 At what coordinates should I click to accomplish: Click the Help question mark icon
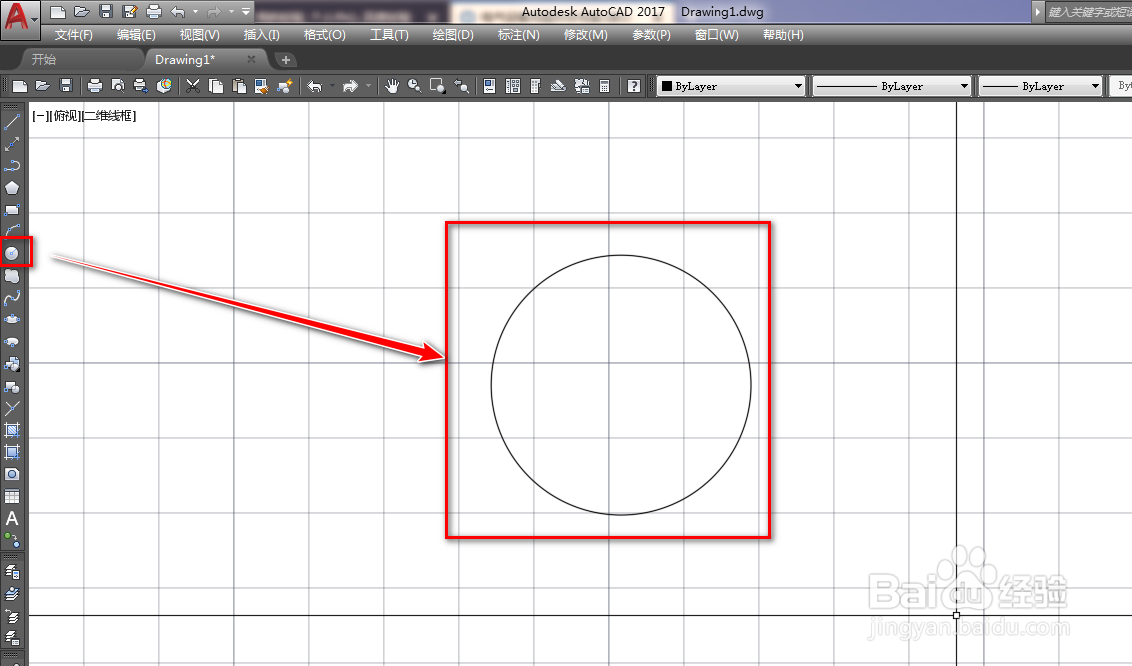point(634,86)
